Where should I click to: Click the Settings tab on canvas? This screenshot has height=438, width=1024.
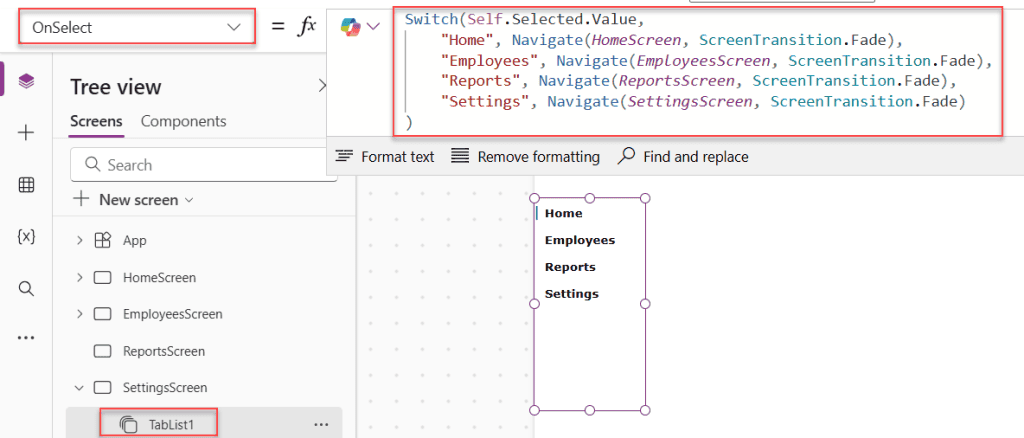coord(571,294)
